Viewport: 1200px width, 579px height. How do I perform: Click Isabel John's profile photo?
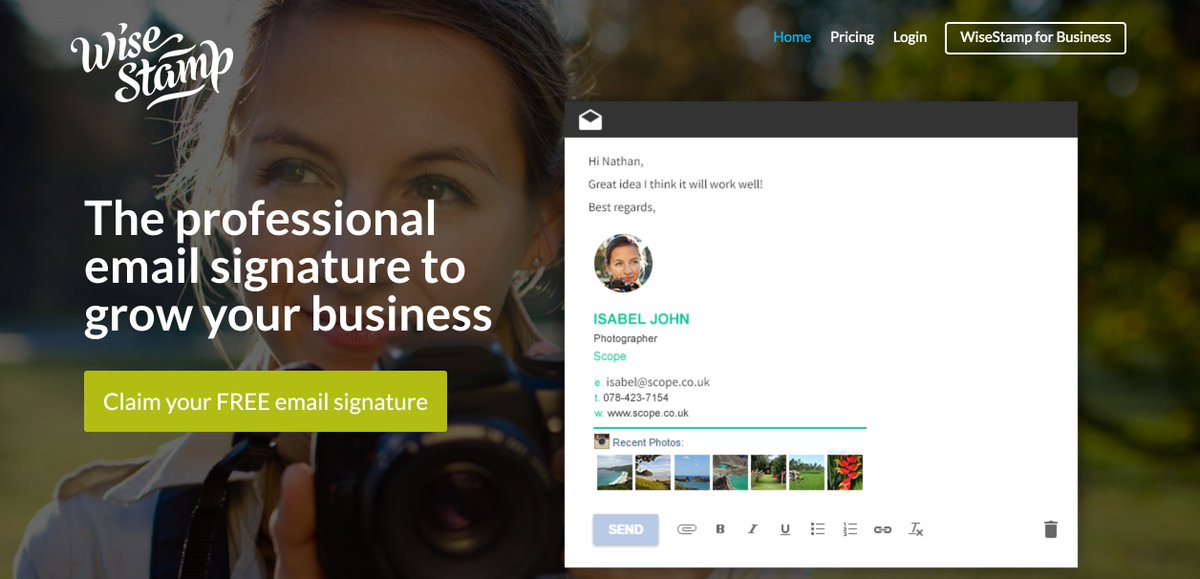click(x=623, y=263)
